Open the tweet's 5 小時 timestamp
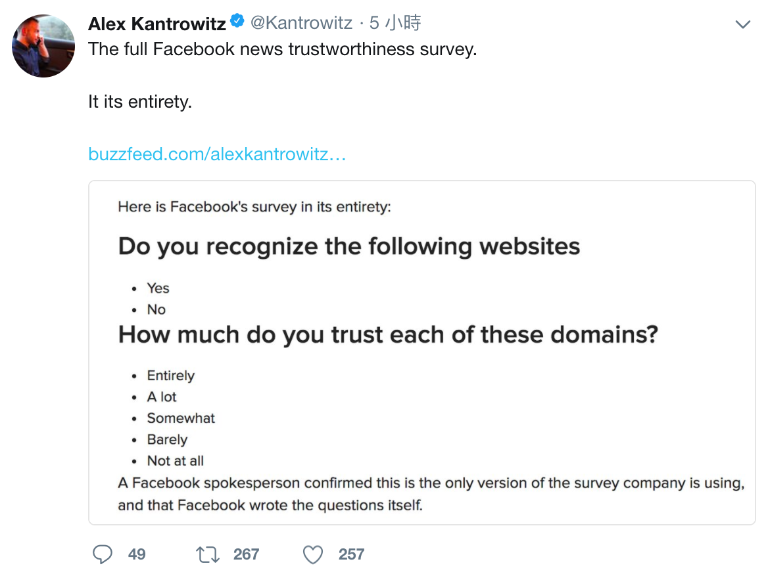The height and width of the screenshot is (574, 768). pos(395,23)
